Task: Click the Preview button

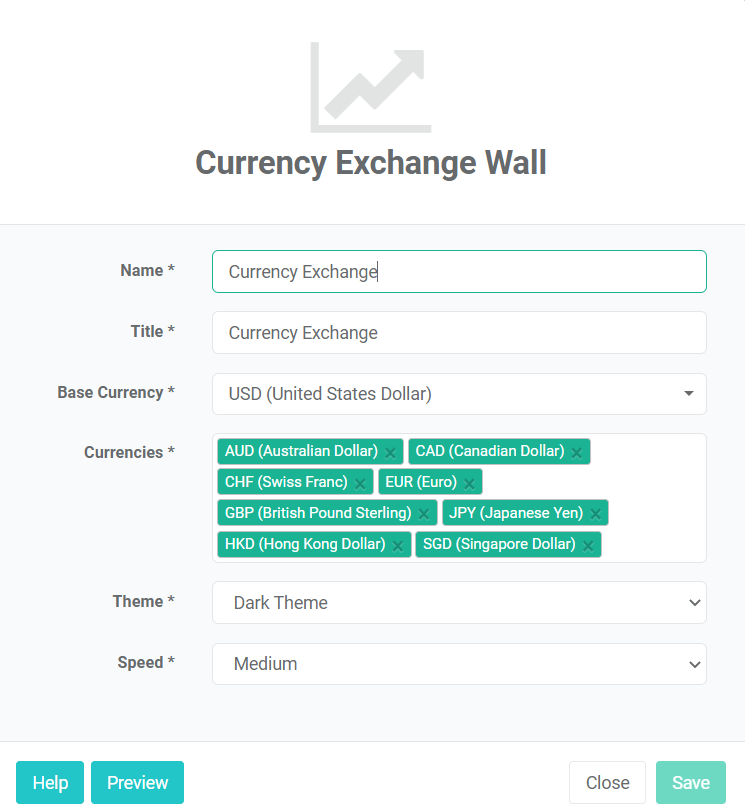Action: (x=137, y=783)
